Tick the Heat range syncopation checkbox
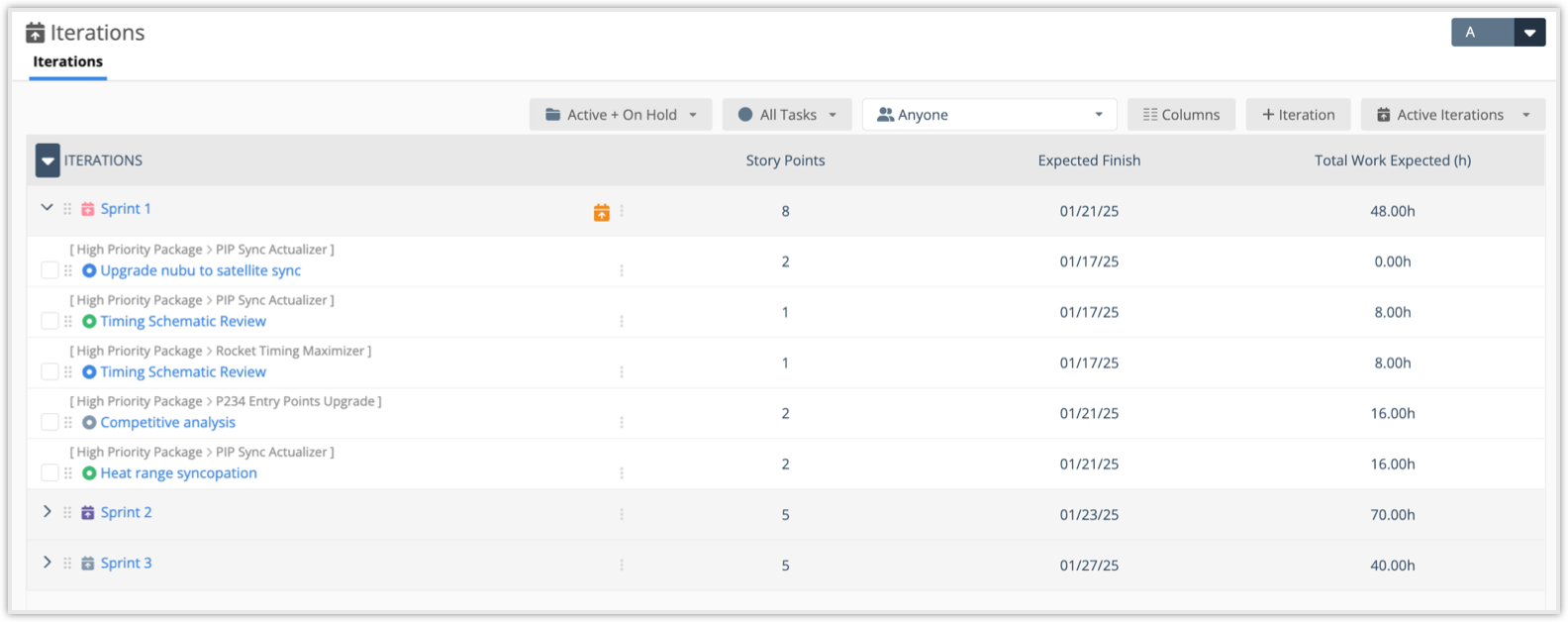Image resolution: width=1568 pixels, height=622 pixels. click(49, 473)
